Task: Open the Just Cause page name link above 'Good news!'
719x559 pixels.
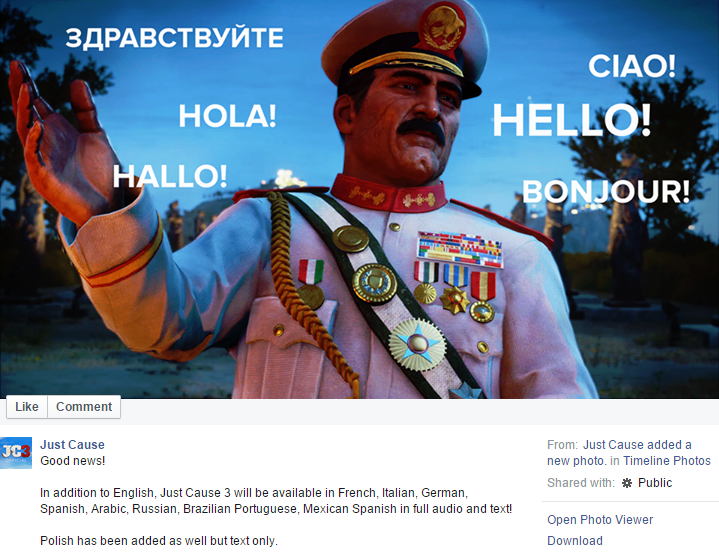Action: [x=72, y=444]
